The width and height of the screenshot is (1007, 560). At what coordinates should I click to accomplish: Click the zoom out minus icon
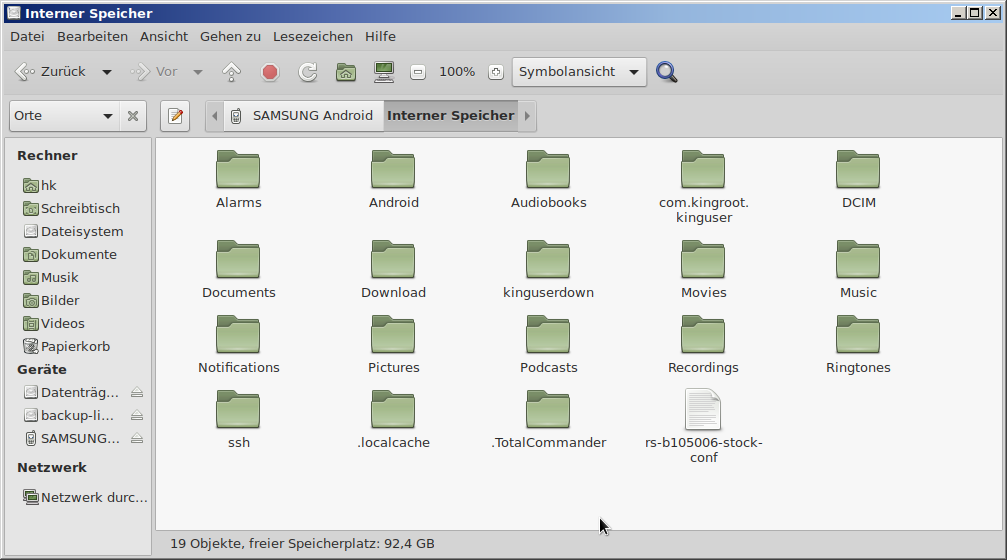pyautogui.click(x=418, y=72)
